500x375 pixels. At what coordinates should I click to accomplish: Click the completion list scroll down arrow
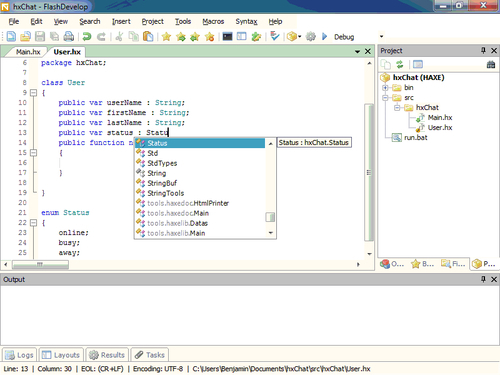click(271, 233)
